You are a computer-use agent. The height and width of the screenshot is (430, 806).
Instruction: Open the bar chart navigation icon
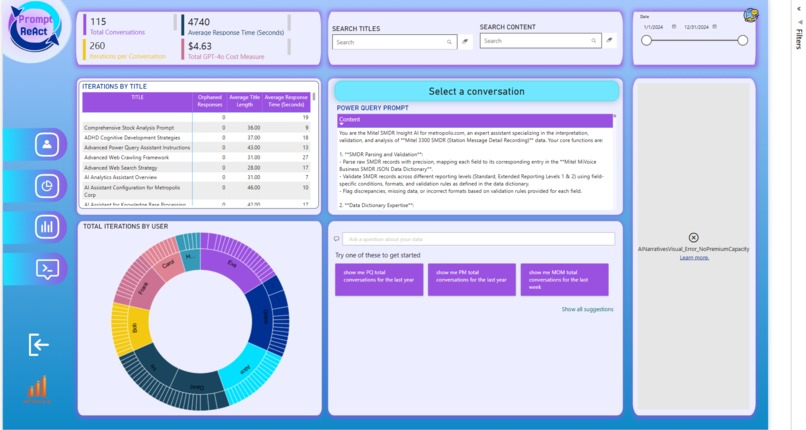click(x=47, y=227)
